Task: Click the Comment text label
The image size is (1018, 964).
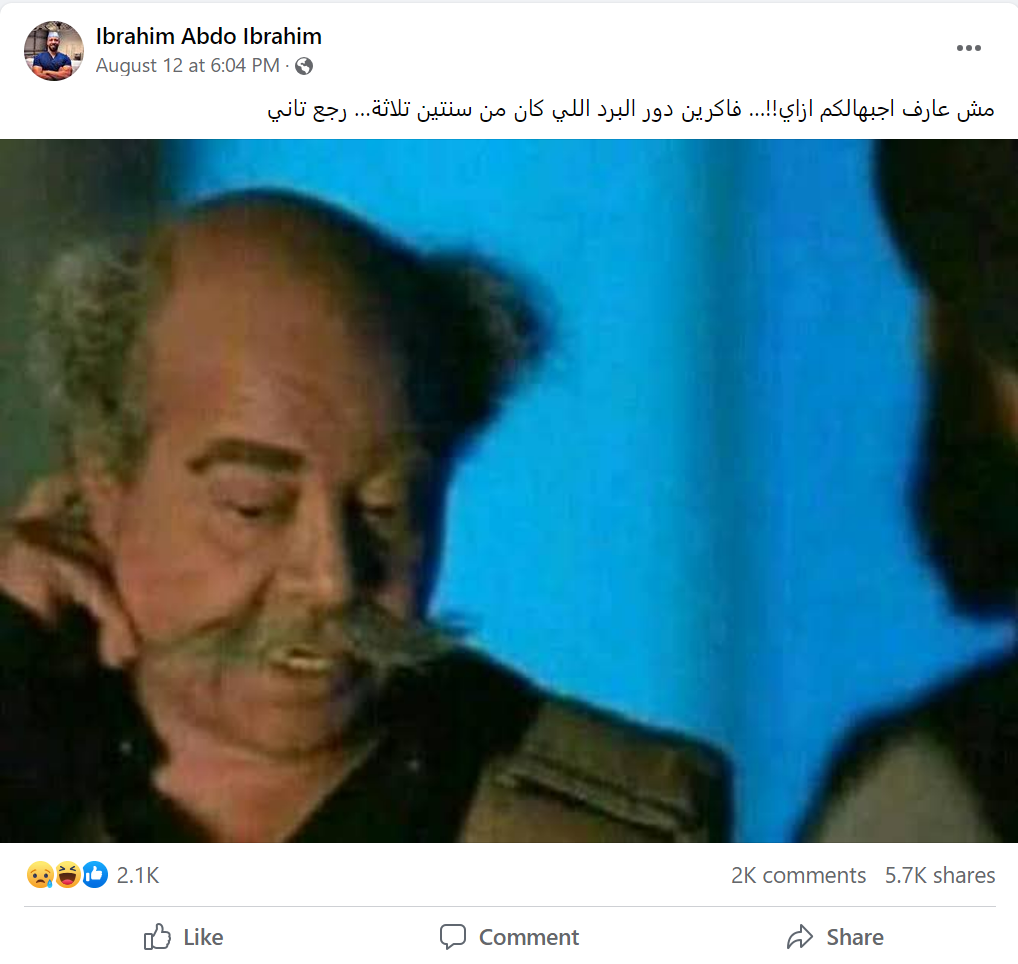Action: click(x=528, y=937)
